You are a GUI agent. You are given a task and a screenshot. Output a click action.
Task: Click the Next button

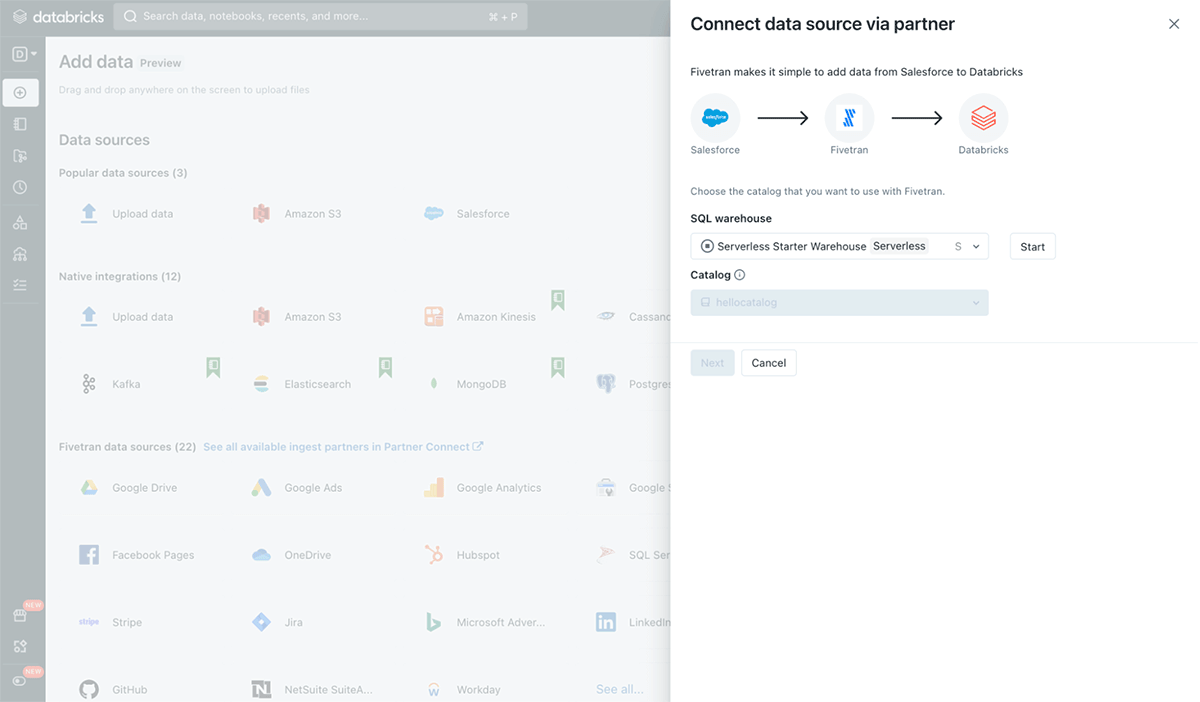click(712, 363)
